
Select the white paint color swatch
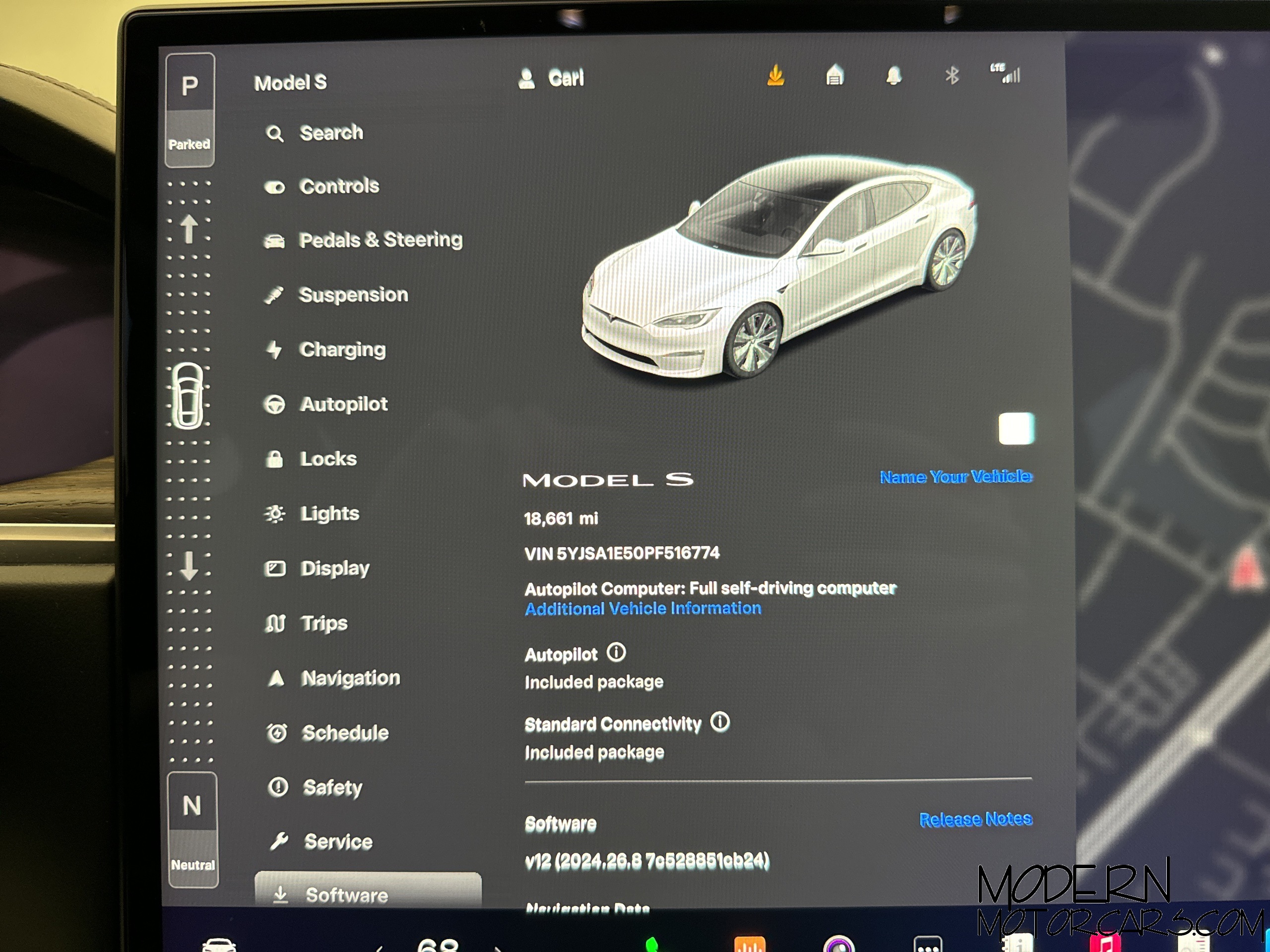click(x=1016, y=429)
